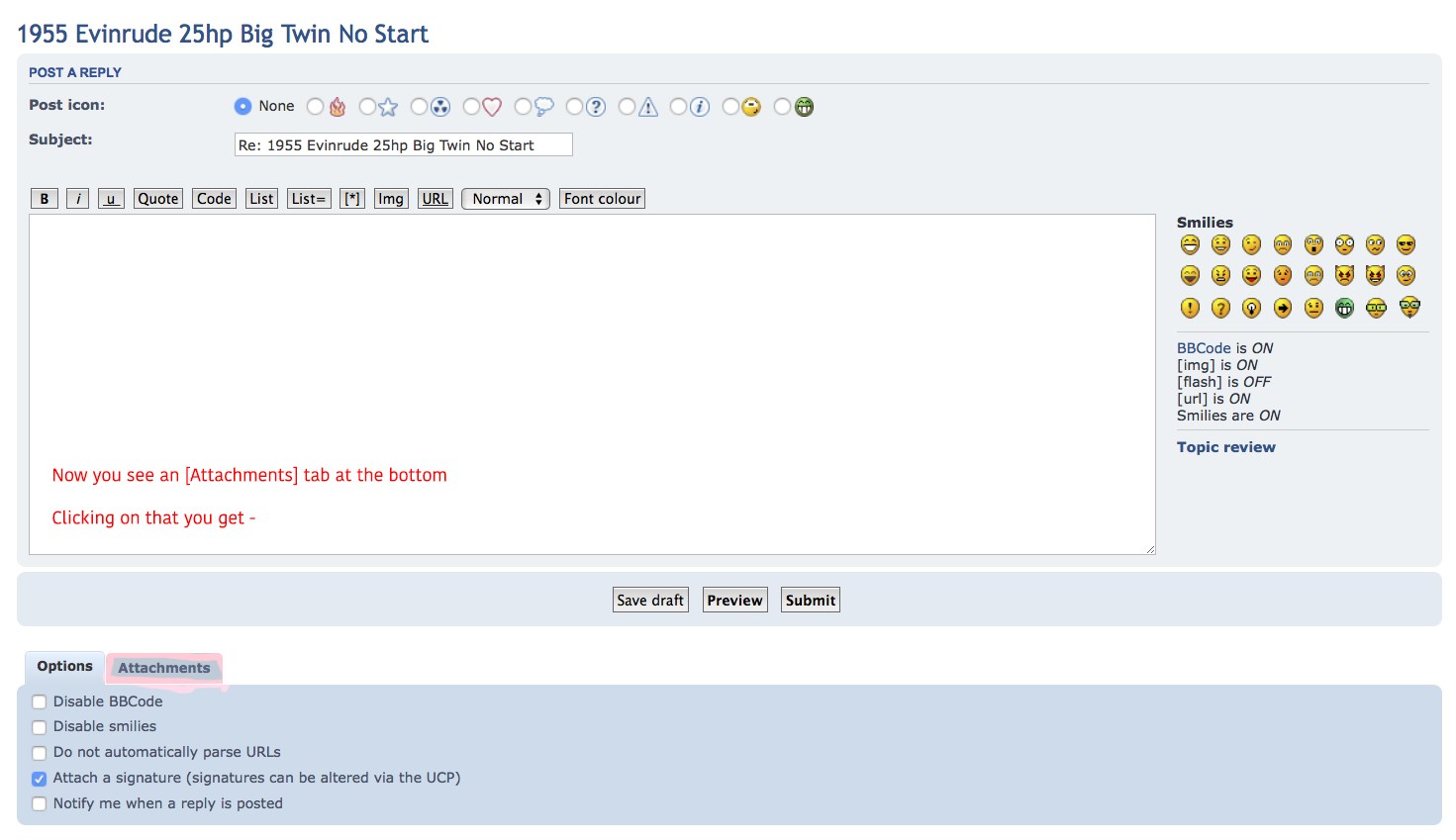Screen dimensions: 1456x840
Task: Open the Normal font size dropdown
Action: click(x=506, y=199)
